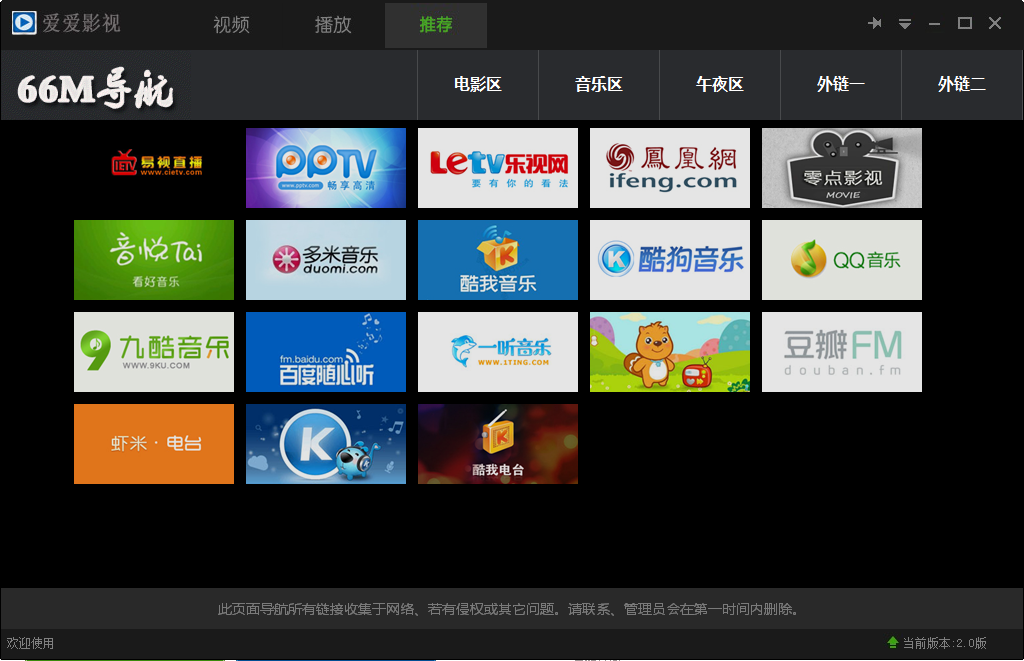Click the pin-on-top icon in title bar
The height and width of the screenshot is (661, 1024).
874,24
